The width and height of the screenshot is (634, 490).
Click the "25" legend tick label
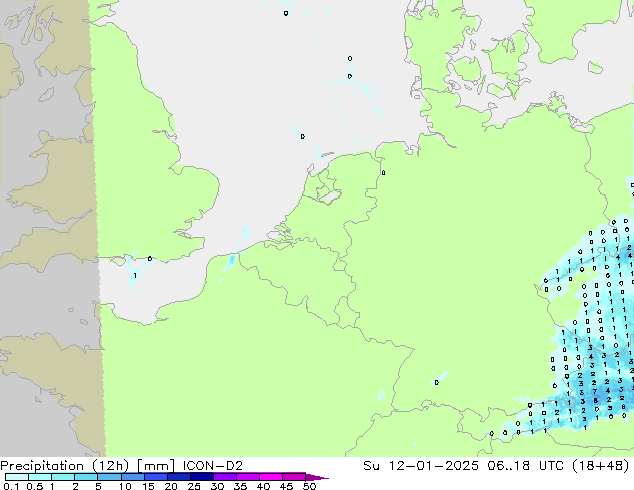[194, 486]
